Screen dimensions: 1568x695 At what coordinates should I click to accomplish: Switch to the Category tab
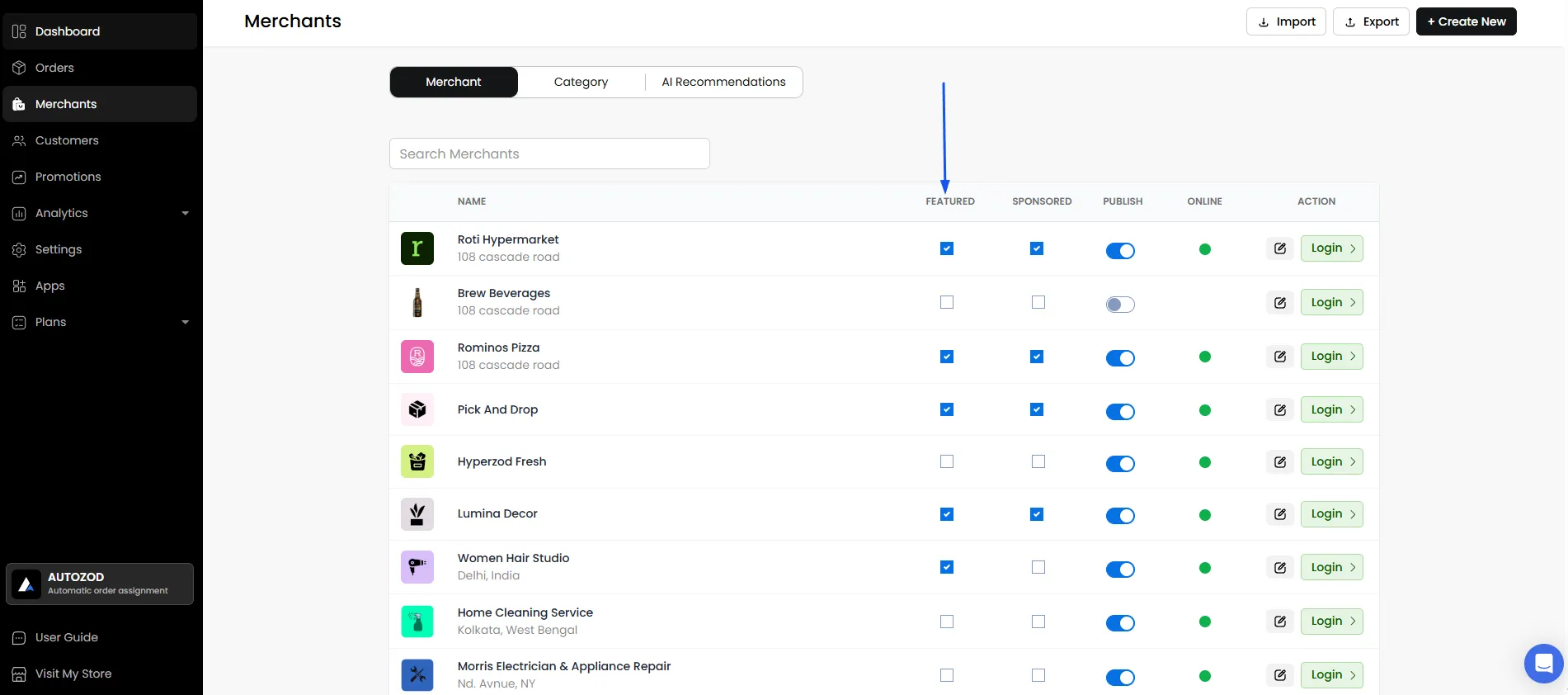pos(581,82)
